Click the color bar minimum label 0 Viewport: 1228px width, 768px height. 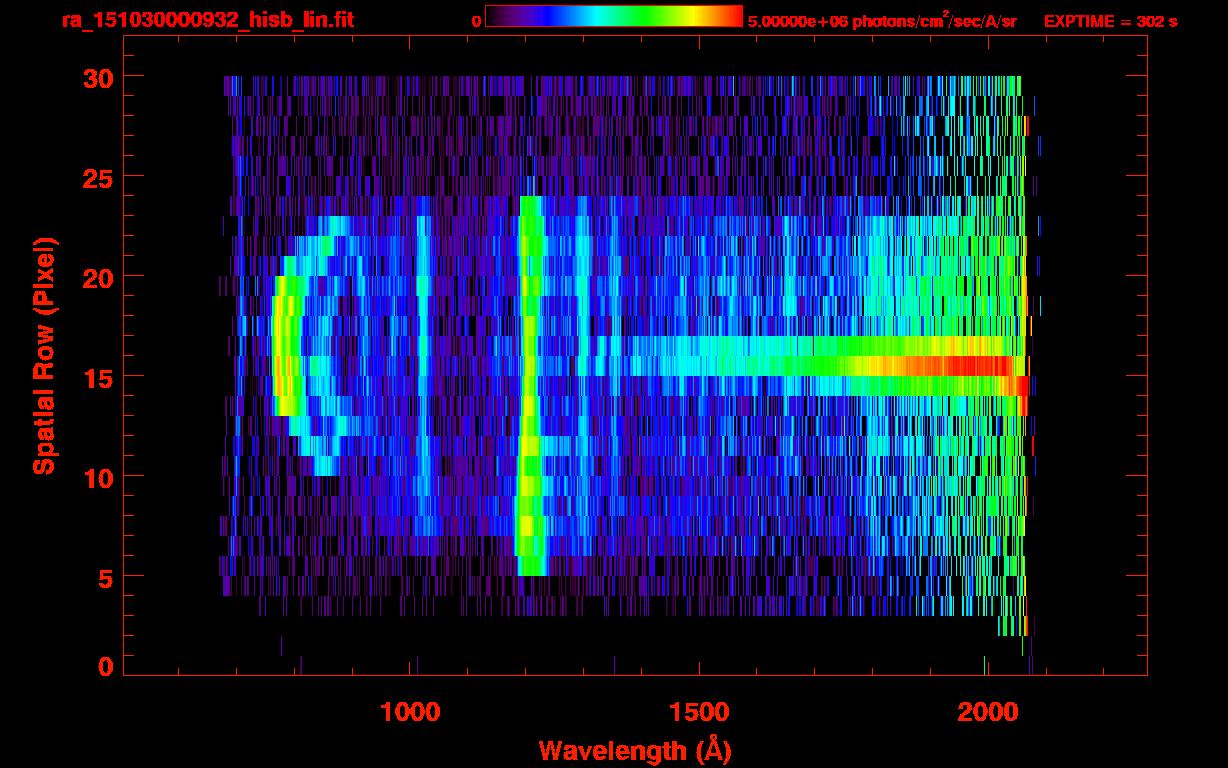click(476, 21)
